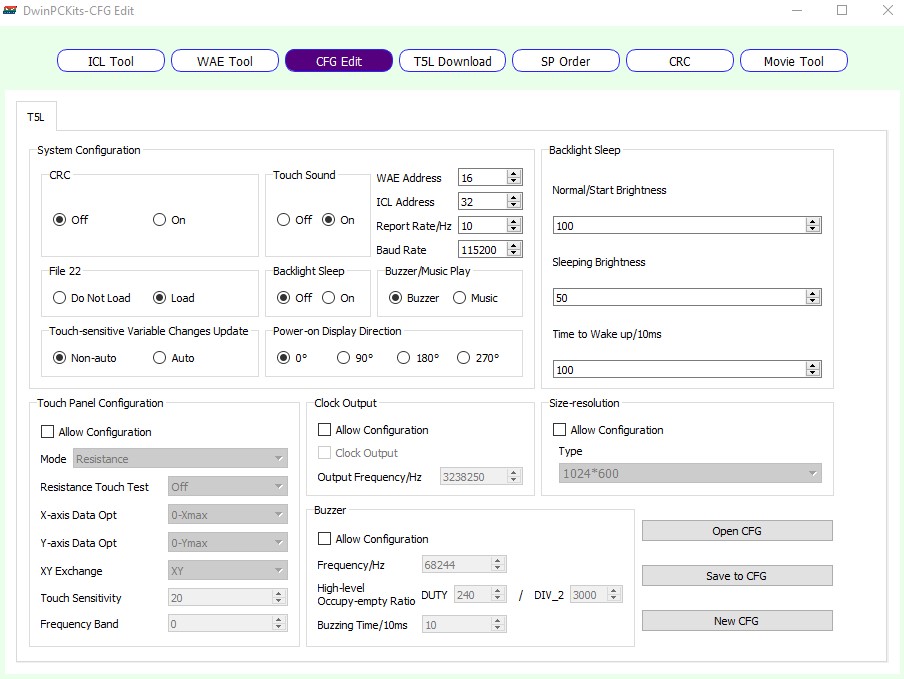Increase Time to Wake up value
Screen dimensions: 904x679
click(x=813, y=366)
